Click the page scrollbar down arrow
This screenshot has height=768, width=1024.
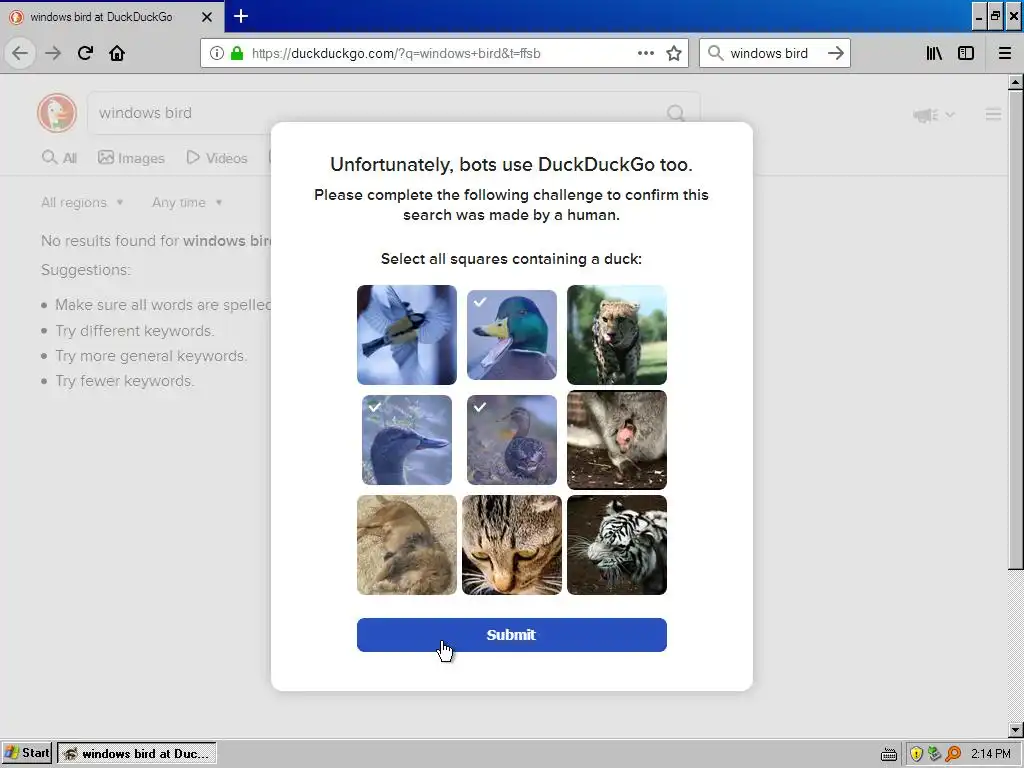click(1015, 729)
